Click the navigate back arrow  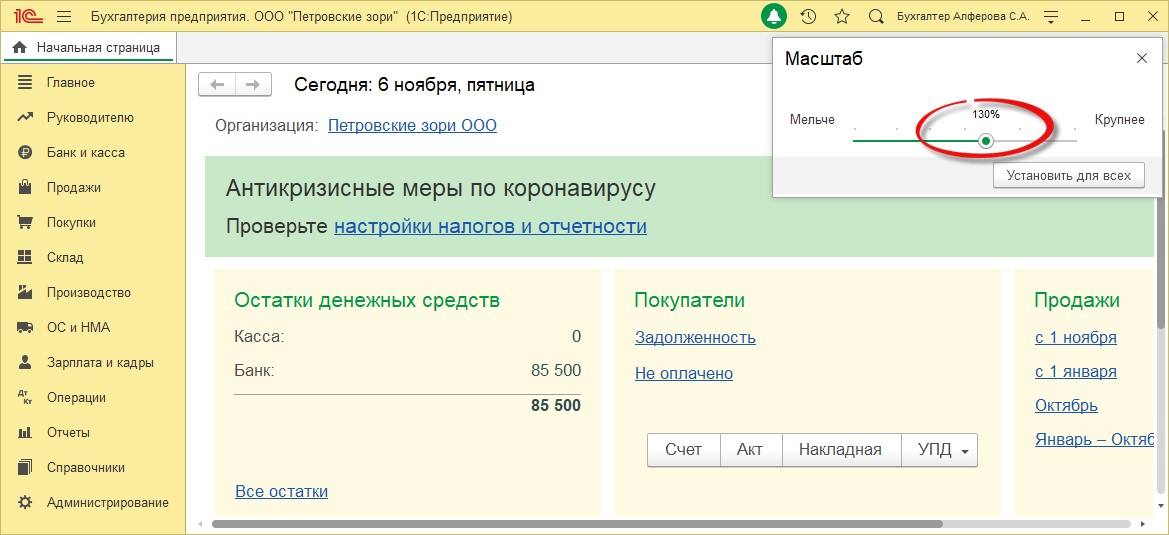(217, 85)
